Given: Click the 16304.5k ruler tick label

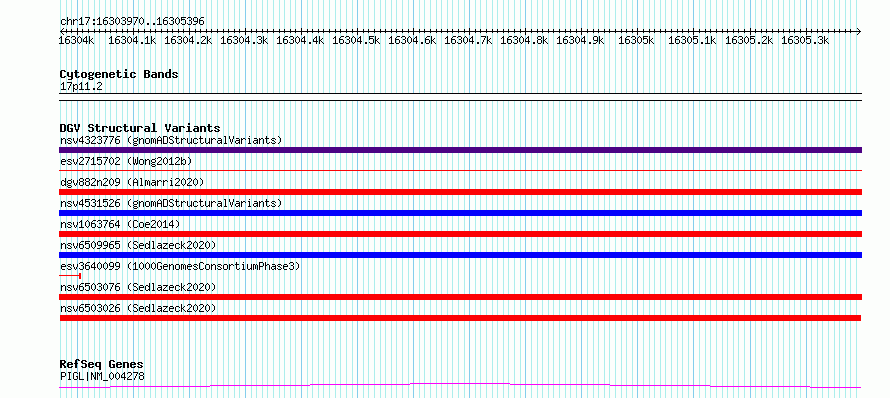Looking at the screenshot, I should 356,40.
